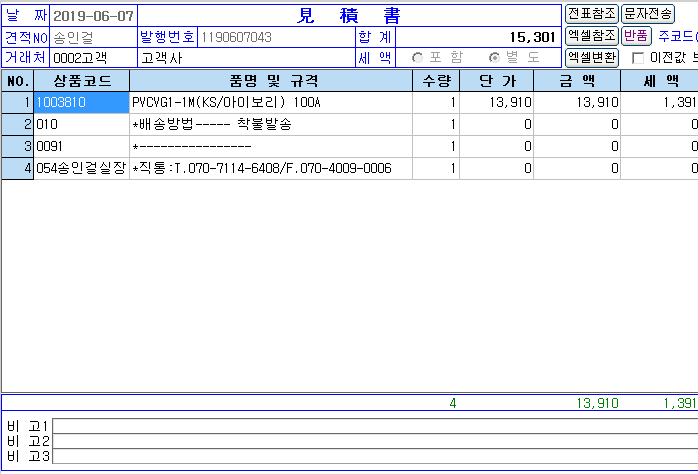This screenshot has width=698, height=474.
Task: Select the 포함 tax radio option
Action: (418, 58)
